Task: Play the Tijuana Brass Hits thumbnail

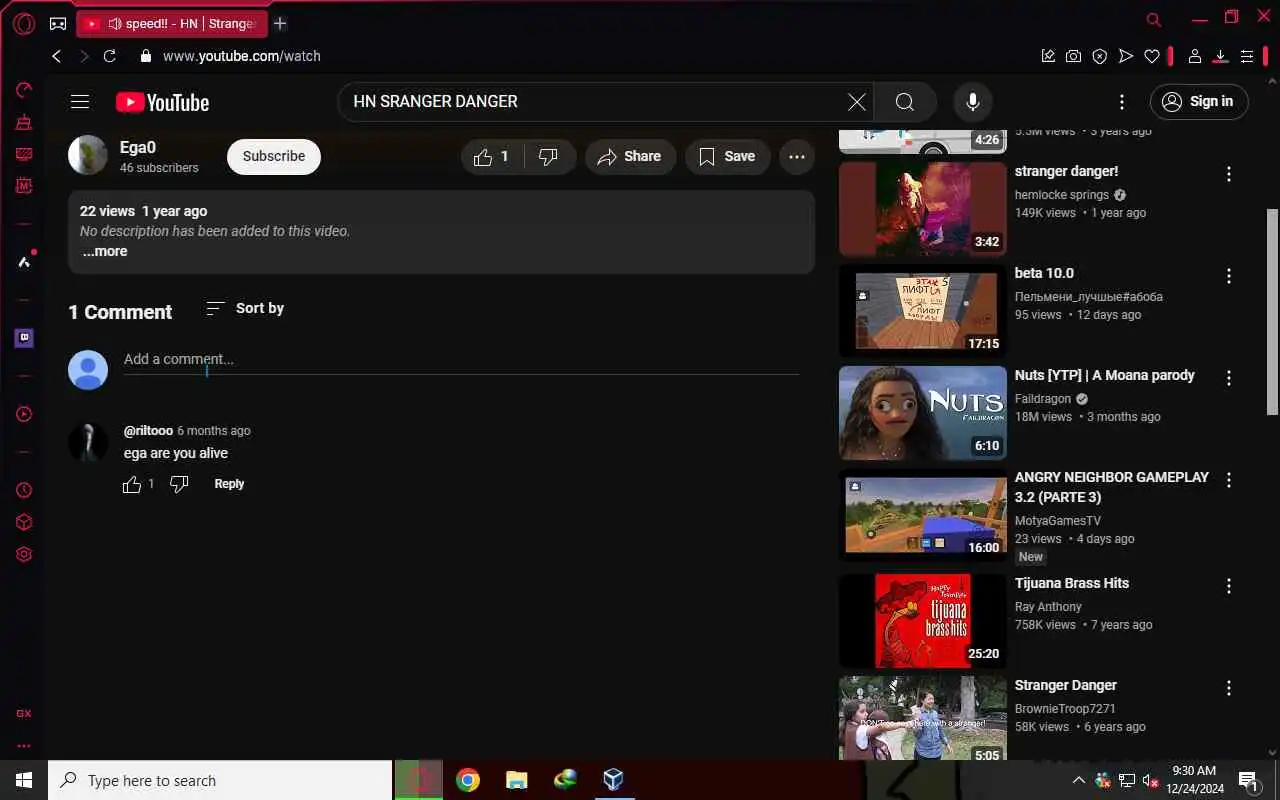Action: (923, 621)
